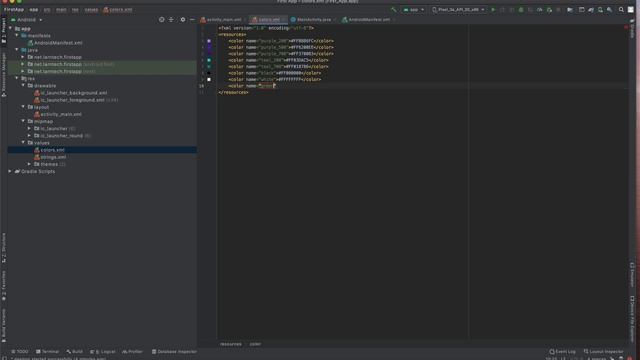Image resolution: width=640 pixels, height=360 pixels.
Task: Open the Build Variants side tab
Action: [x=4, y=325]
